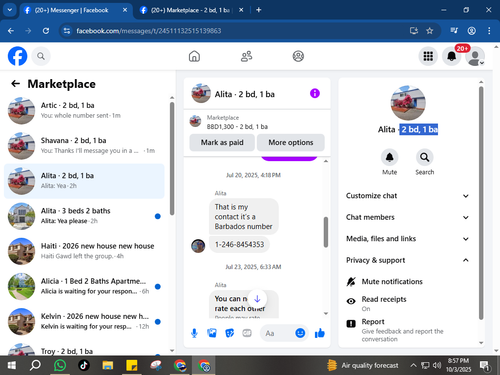Open the Marketplace listing BBD1,300 - 2 bd, 1 ba
The height and width of the screenshot is (375, 500).
[x=257, y=122]
